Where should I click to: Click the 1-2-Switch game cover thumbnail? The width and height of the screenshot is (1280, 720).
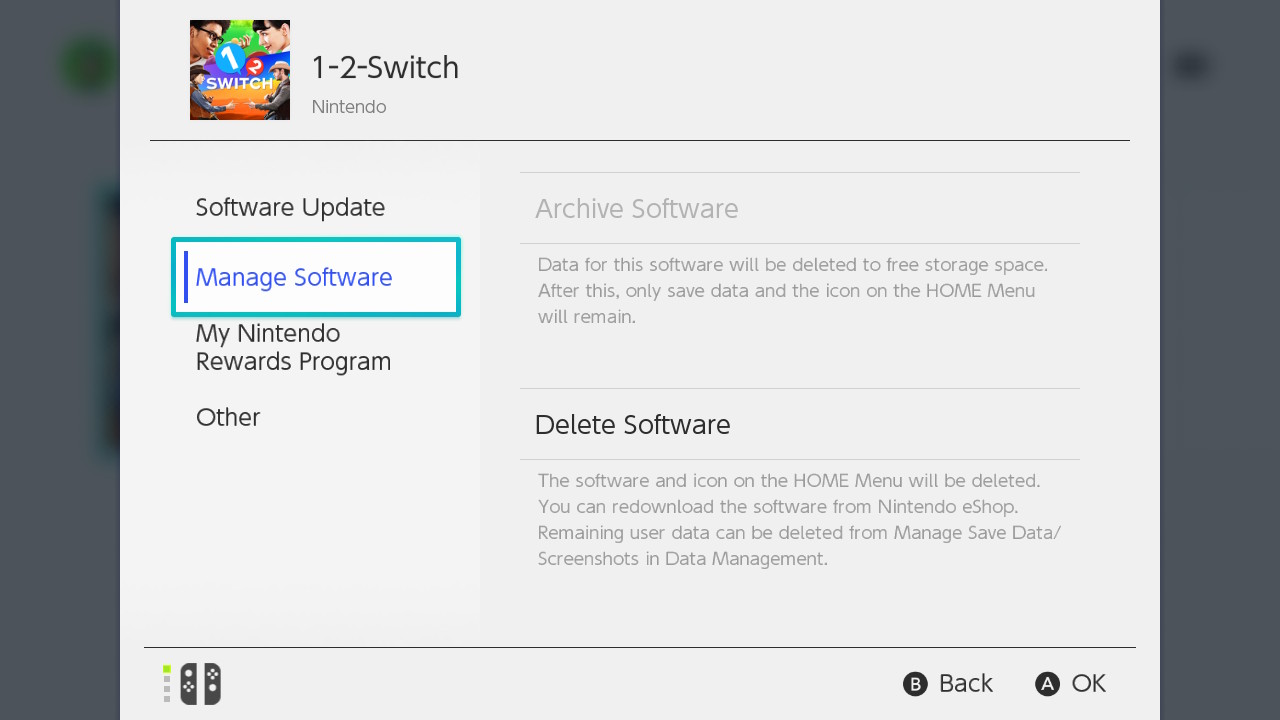240,70
